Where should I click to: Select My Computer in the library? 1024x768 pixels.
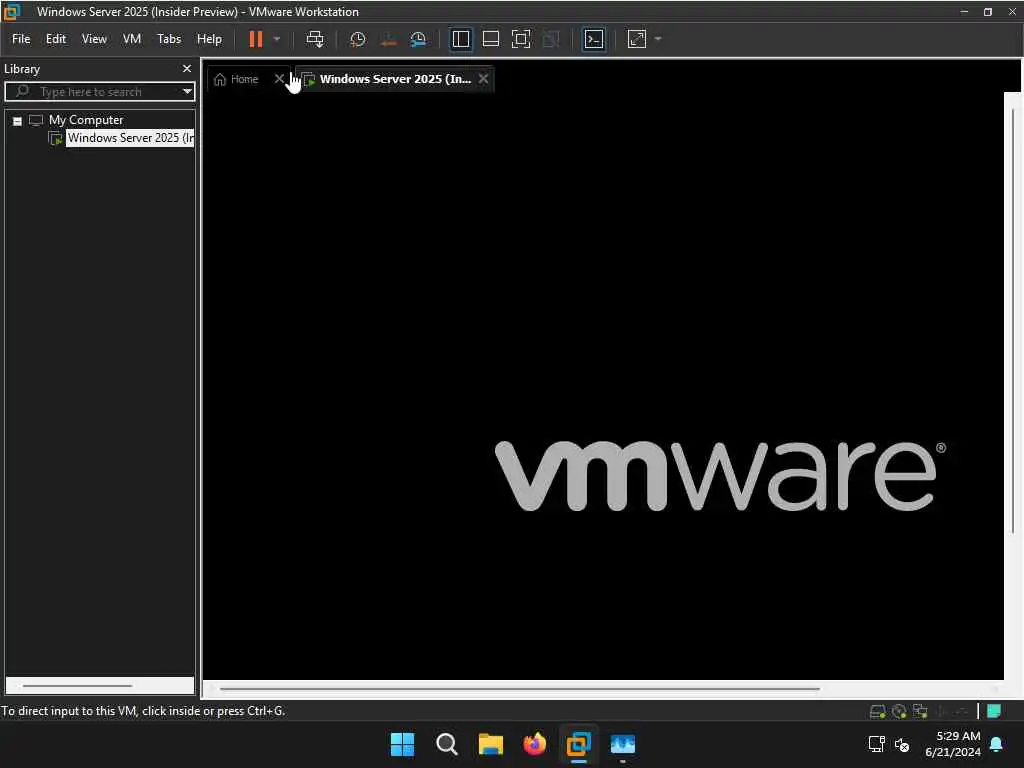86,120
